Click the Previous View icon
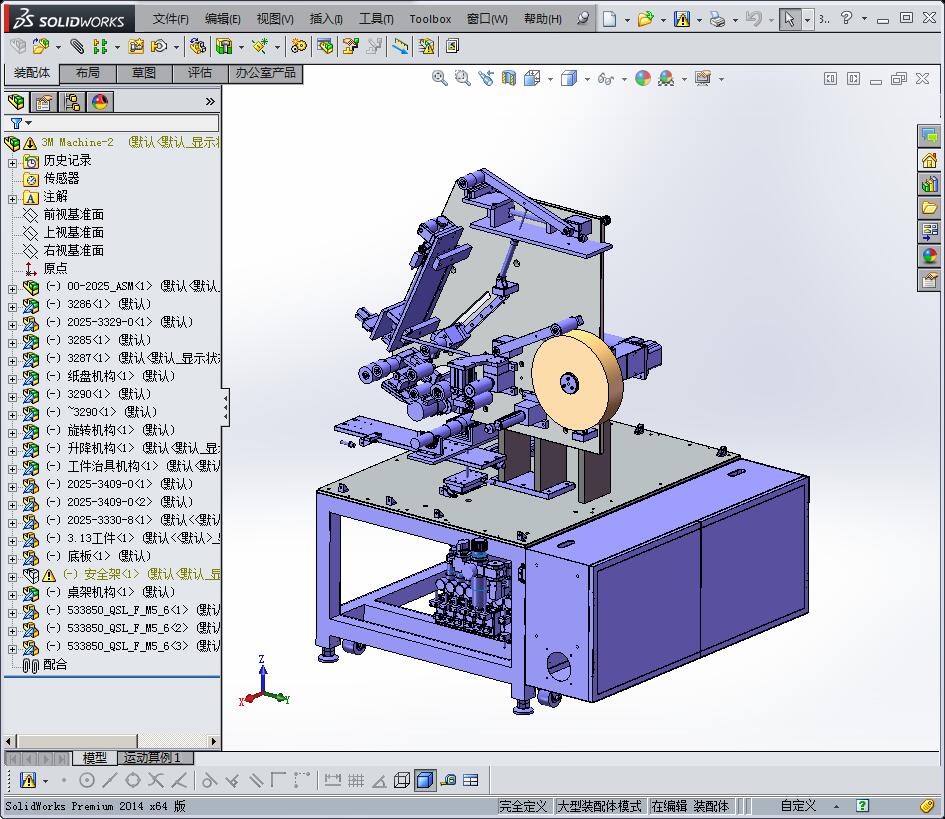 pos(486,78)
